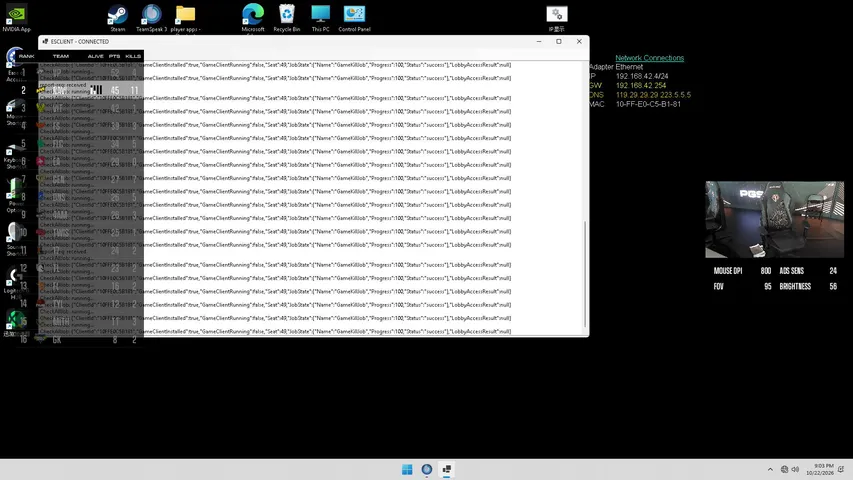Minimize the ESCLIENT window
The width and height of the screenshot is (853, 480).
(x=539, y=41)
